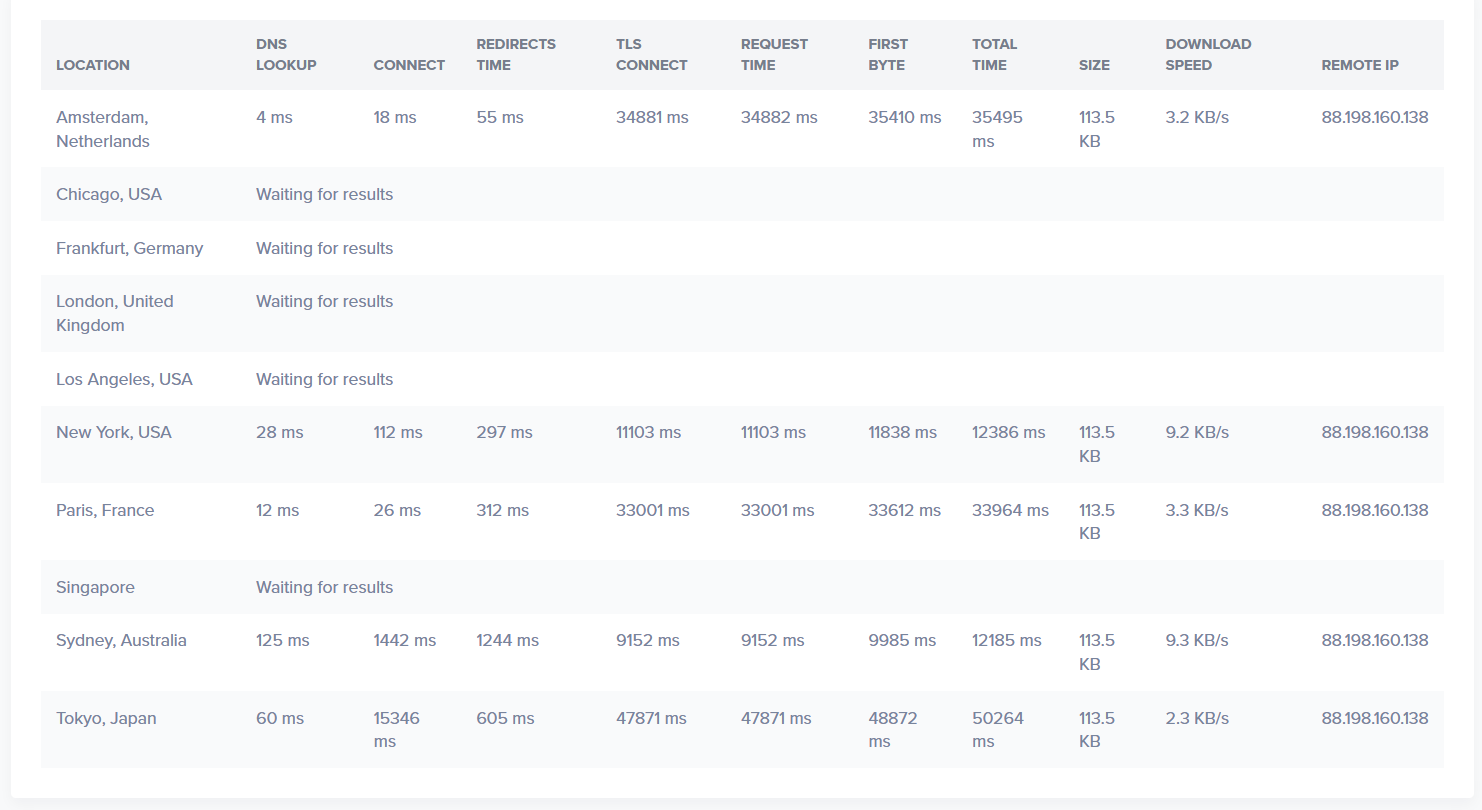Click the TLS CONNECT column header
This screenshot has height=810, width=1482.
(x=652, y=54)
